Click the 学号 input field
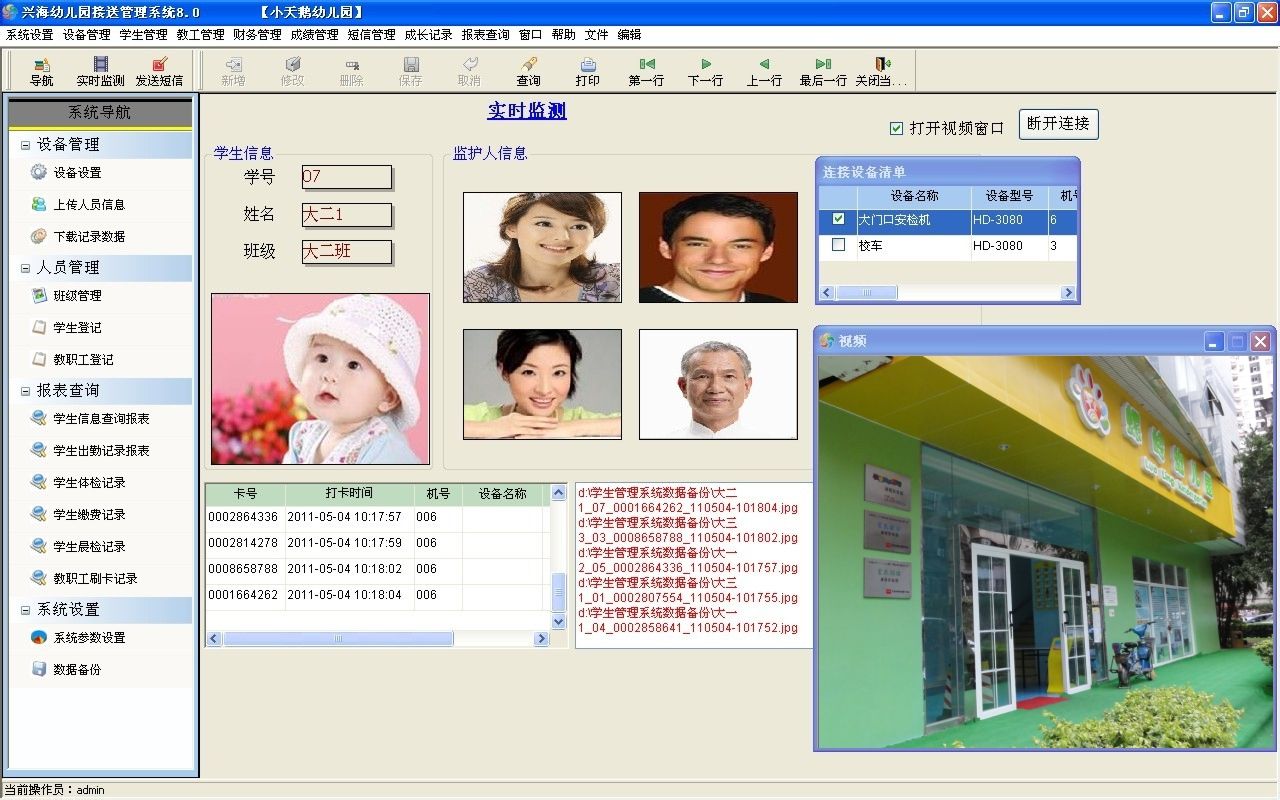Viewport: 1280px width, 800px height. pyautogui.click(x=346, y=177)
